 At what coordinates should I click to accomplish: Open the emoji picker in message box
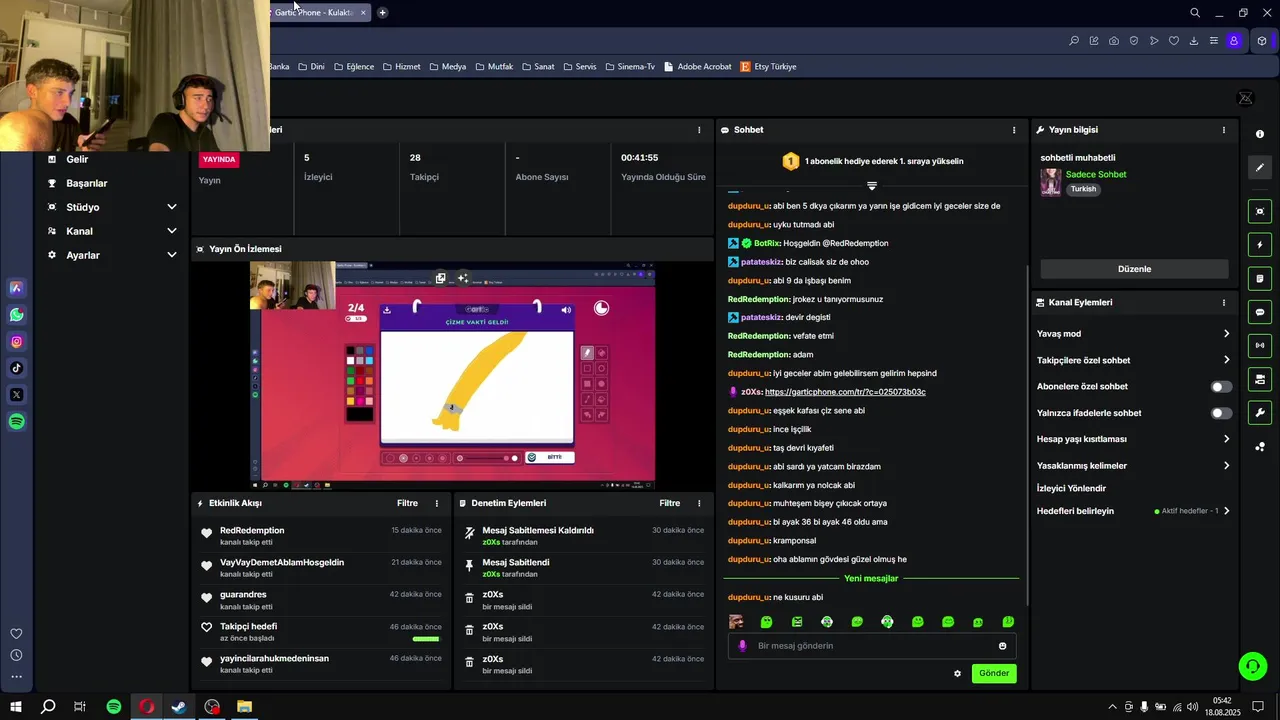point(1003,646)
